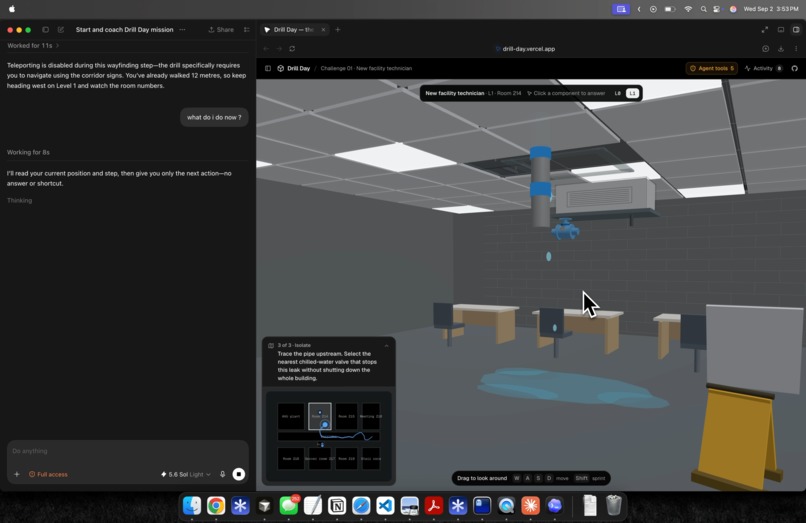Open the Activity panel button
Screen dimensions: 806x523
(763, 68)
